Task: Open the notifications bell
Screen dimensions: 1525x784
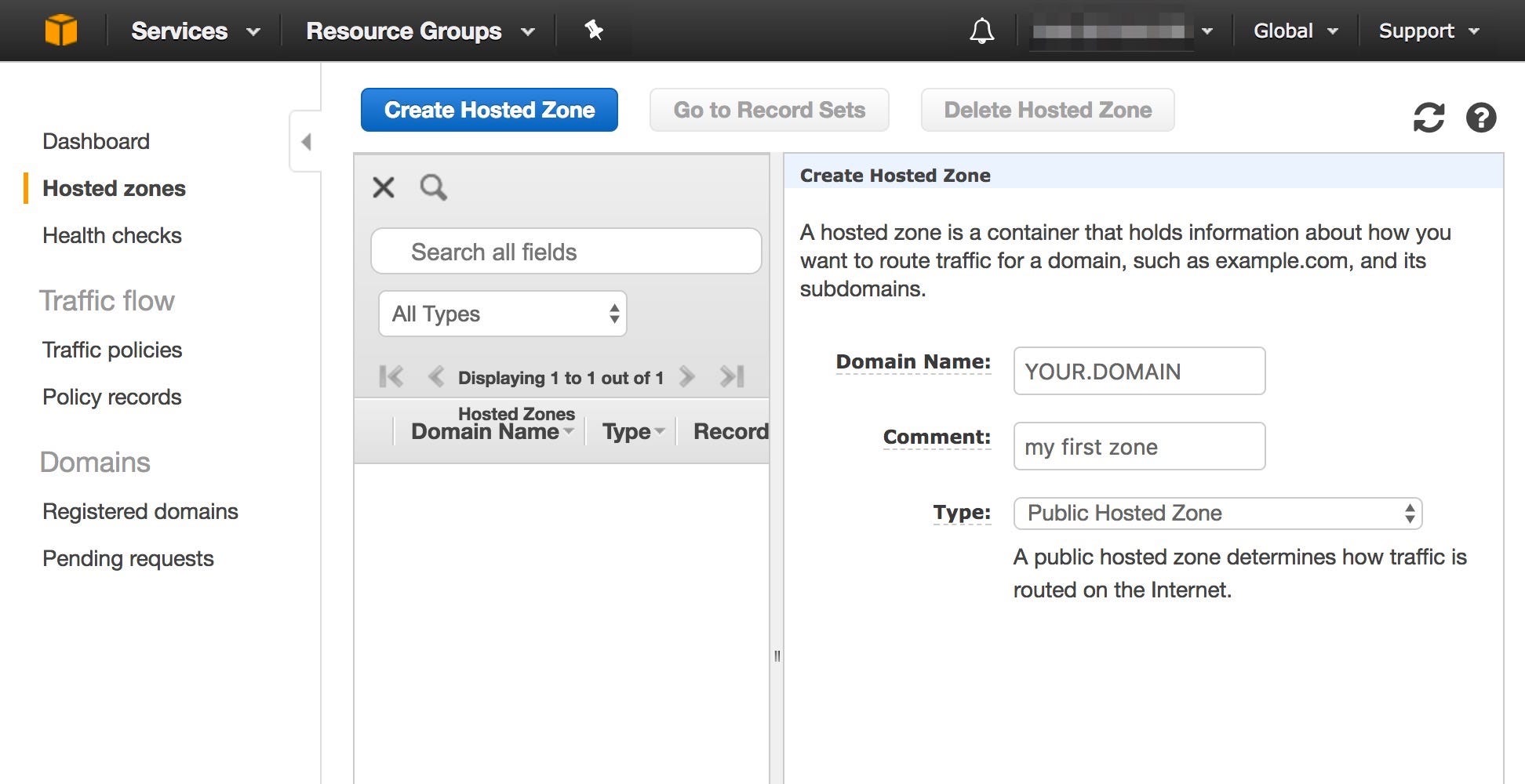Action: tap(981, 31)
